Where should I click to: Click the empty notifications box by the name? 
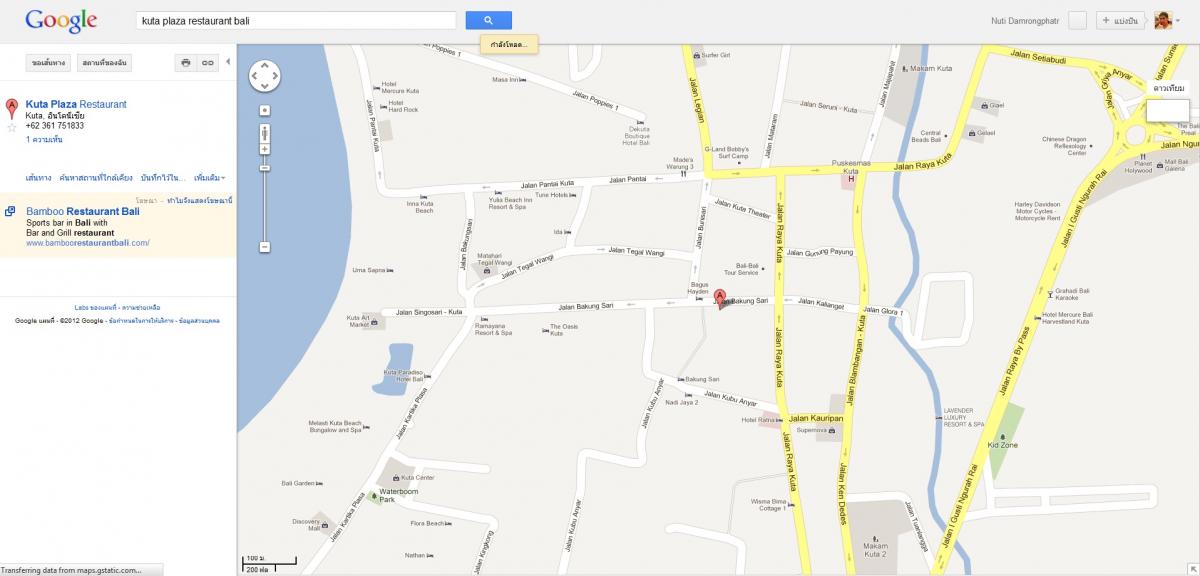click(1078, 20)
